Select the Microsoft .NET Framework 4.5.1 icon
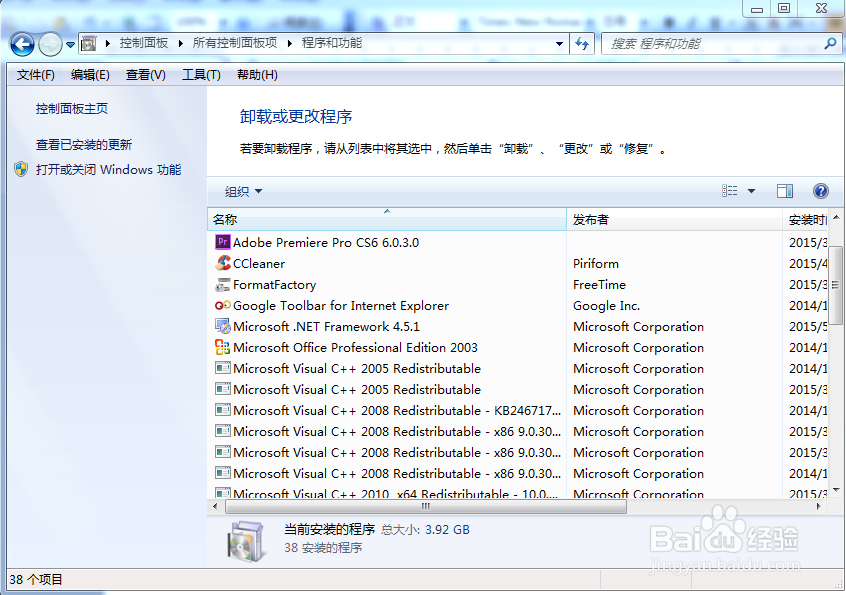This screenshot has width=846, height=595. coord(222,326)
